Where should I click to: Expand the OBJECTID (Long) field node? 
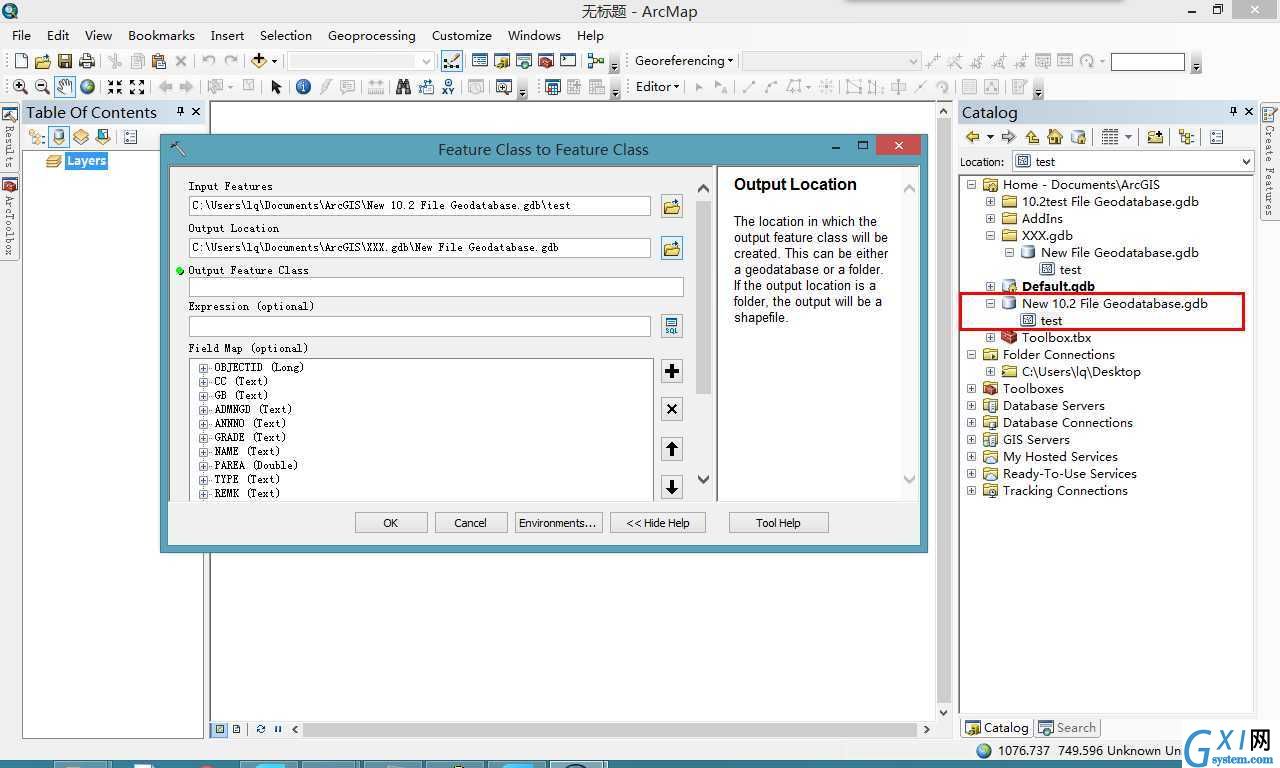[204, 368]
